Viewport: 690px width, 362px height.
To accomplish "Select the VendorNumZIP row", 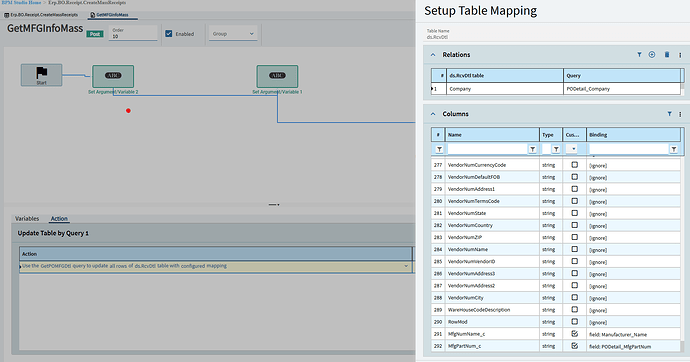I will tap(556, 237).
